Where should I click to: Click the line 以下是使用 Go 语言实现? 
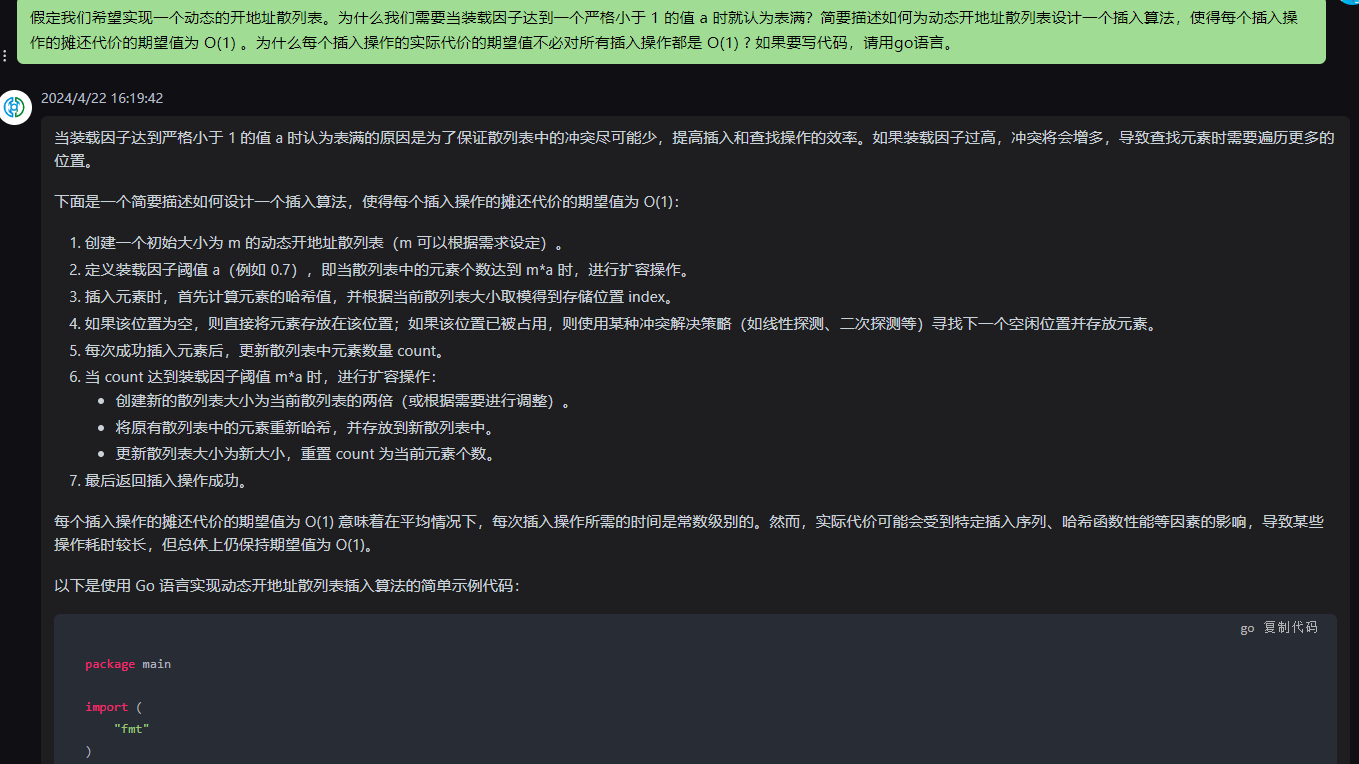(x=287, y=586)
